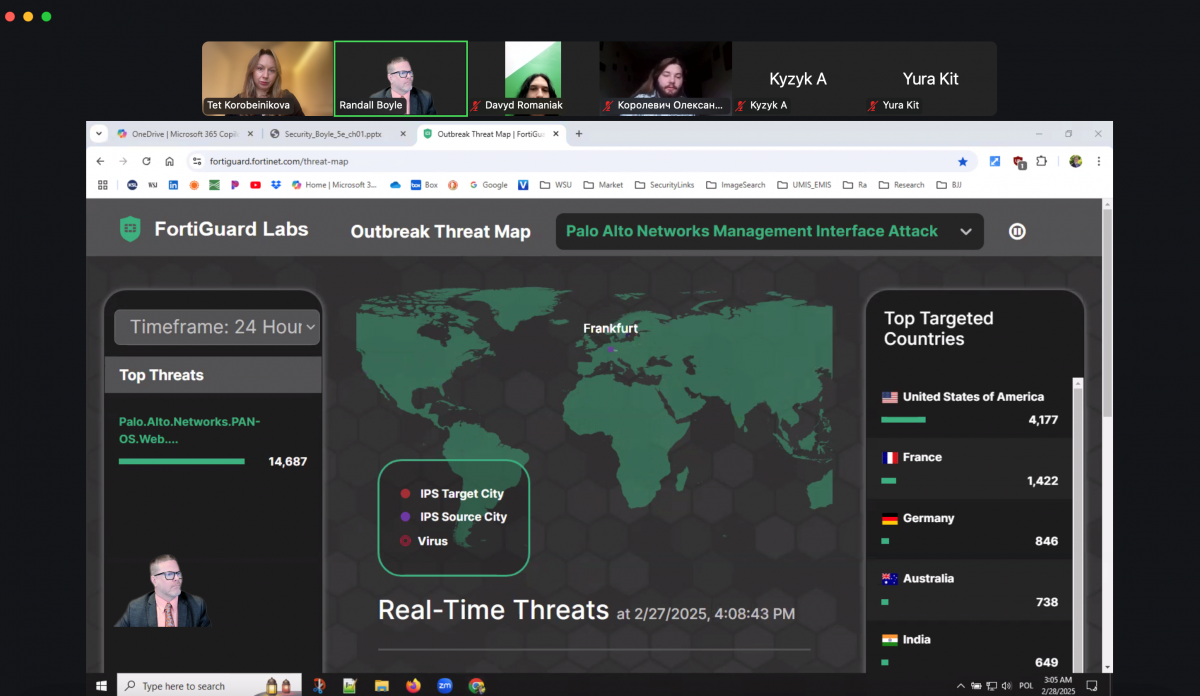Click the IPS Target City legend entry
The width and height of the screenshot is (1200, 696).
(x=452, y=494)
